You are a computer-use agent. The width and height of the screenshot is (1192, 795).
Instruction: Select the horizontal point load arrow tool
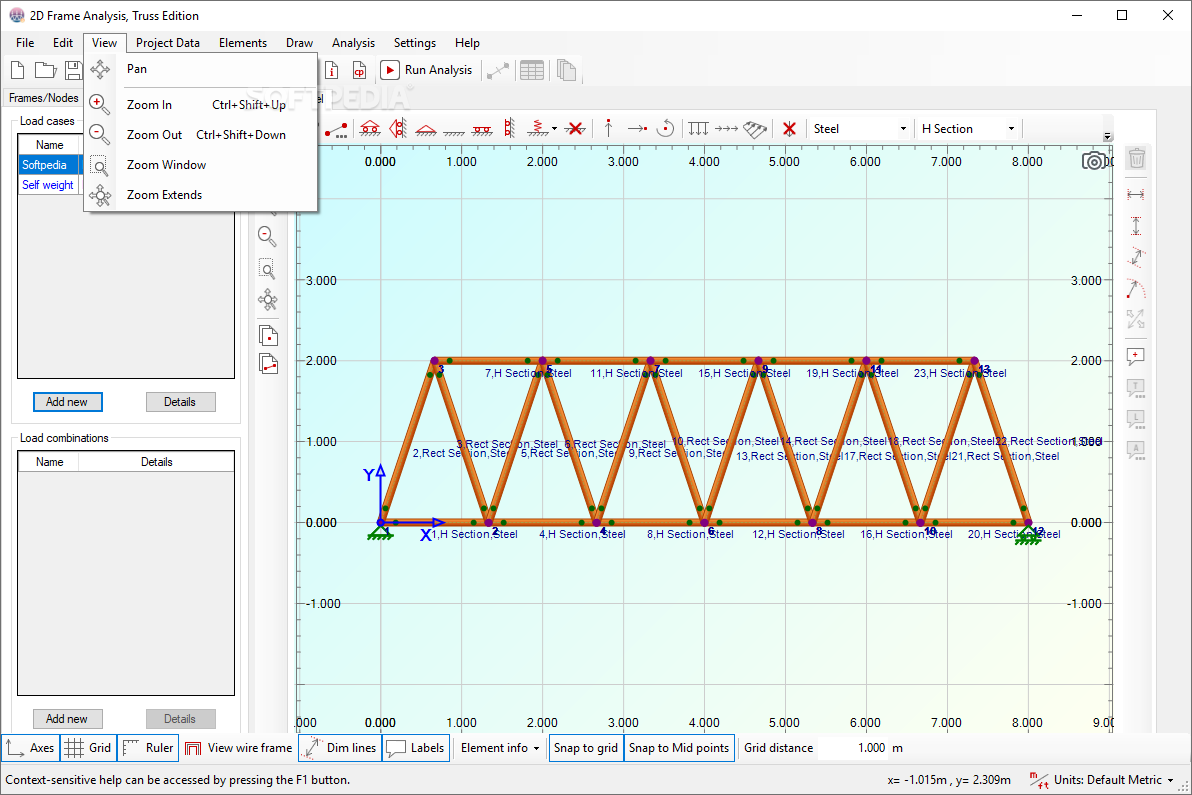tap(637, 129)
